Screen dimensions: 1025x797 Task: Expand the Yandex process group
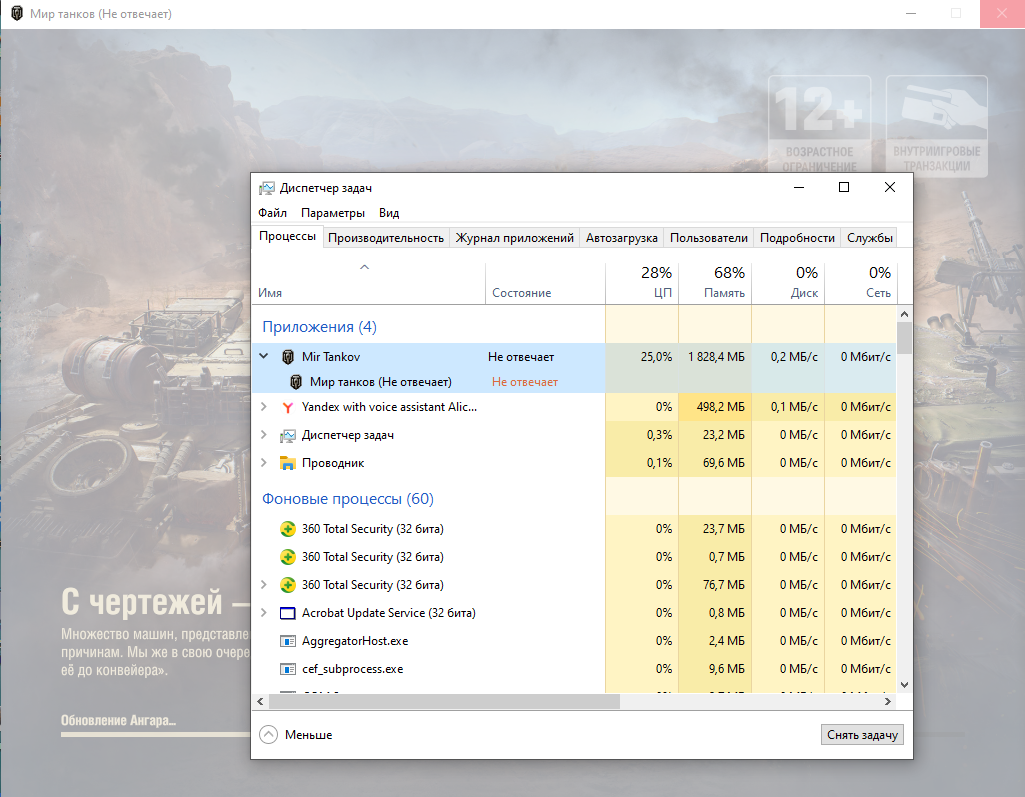tap(263, 407)
